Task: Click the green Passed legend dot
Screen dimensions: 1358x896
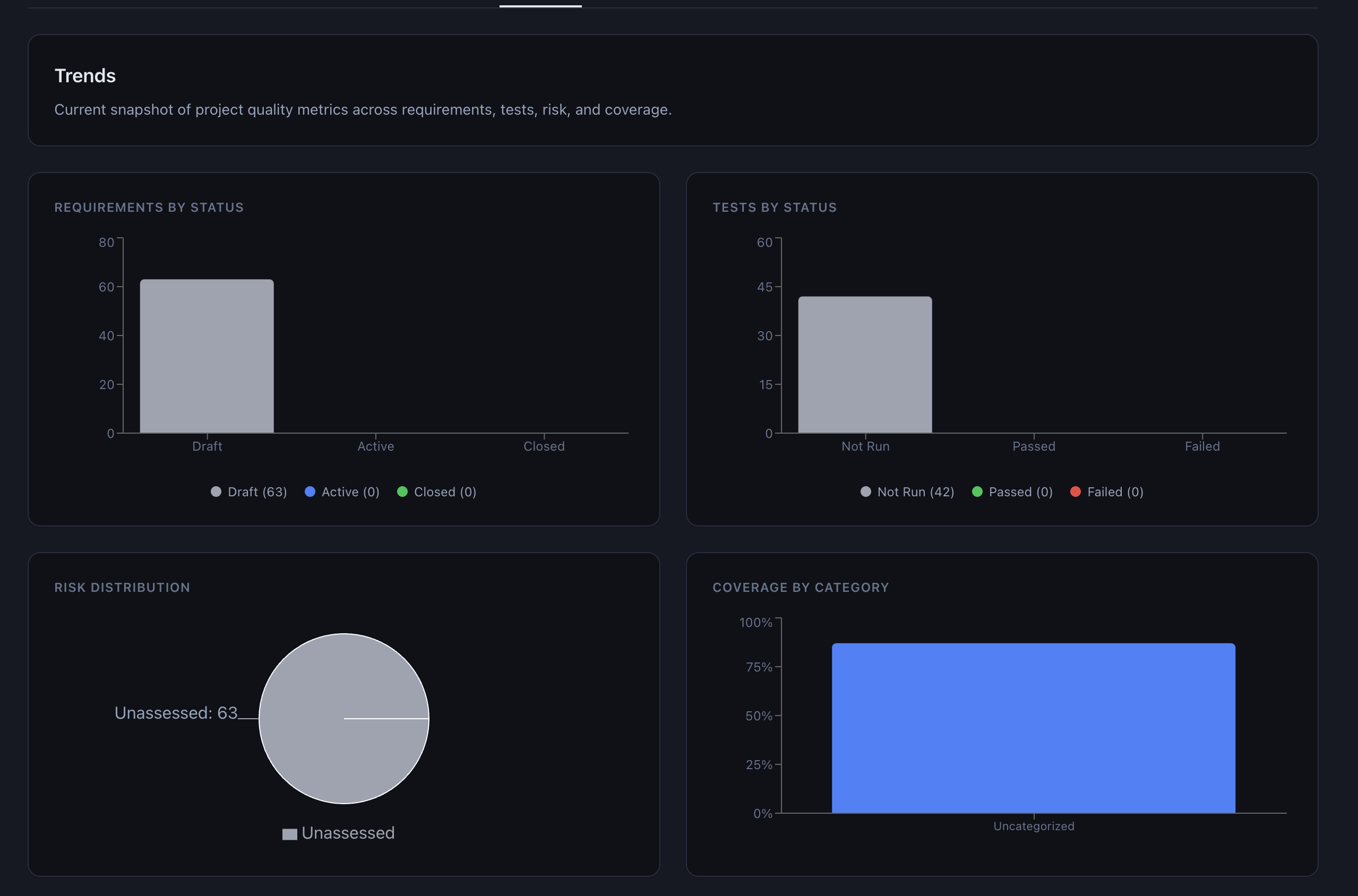Action: click(x=977, y=492)
